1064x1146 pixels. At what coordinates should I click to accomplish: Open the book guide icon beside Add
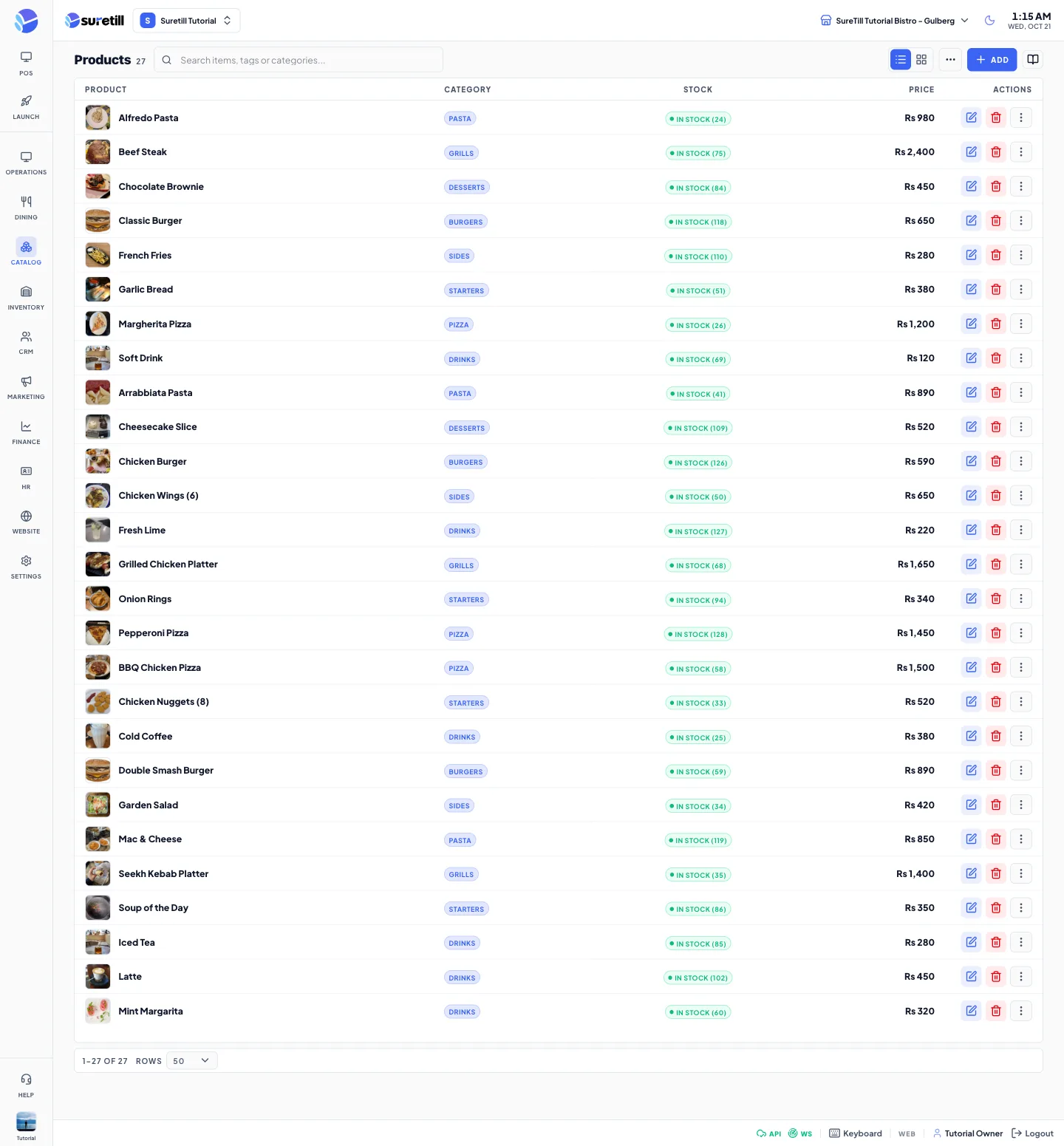(1033, 60)
